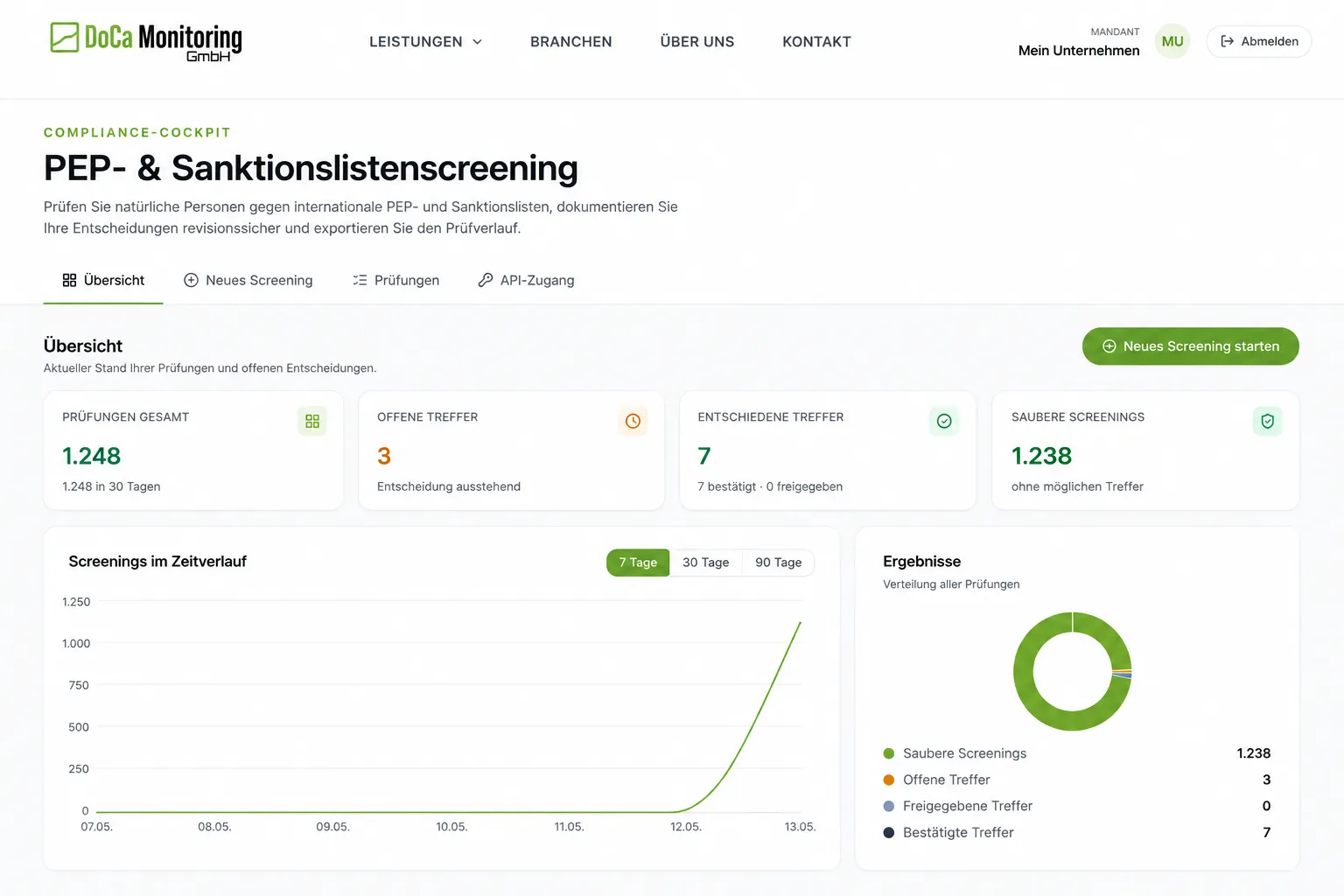
Task: Click the 1.248 in 30 Tagen subtext
Action: pos(111,486)
